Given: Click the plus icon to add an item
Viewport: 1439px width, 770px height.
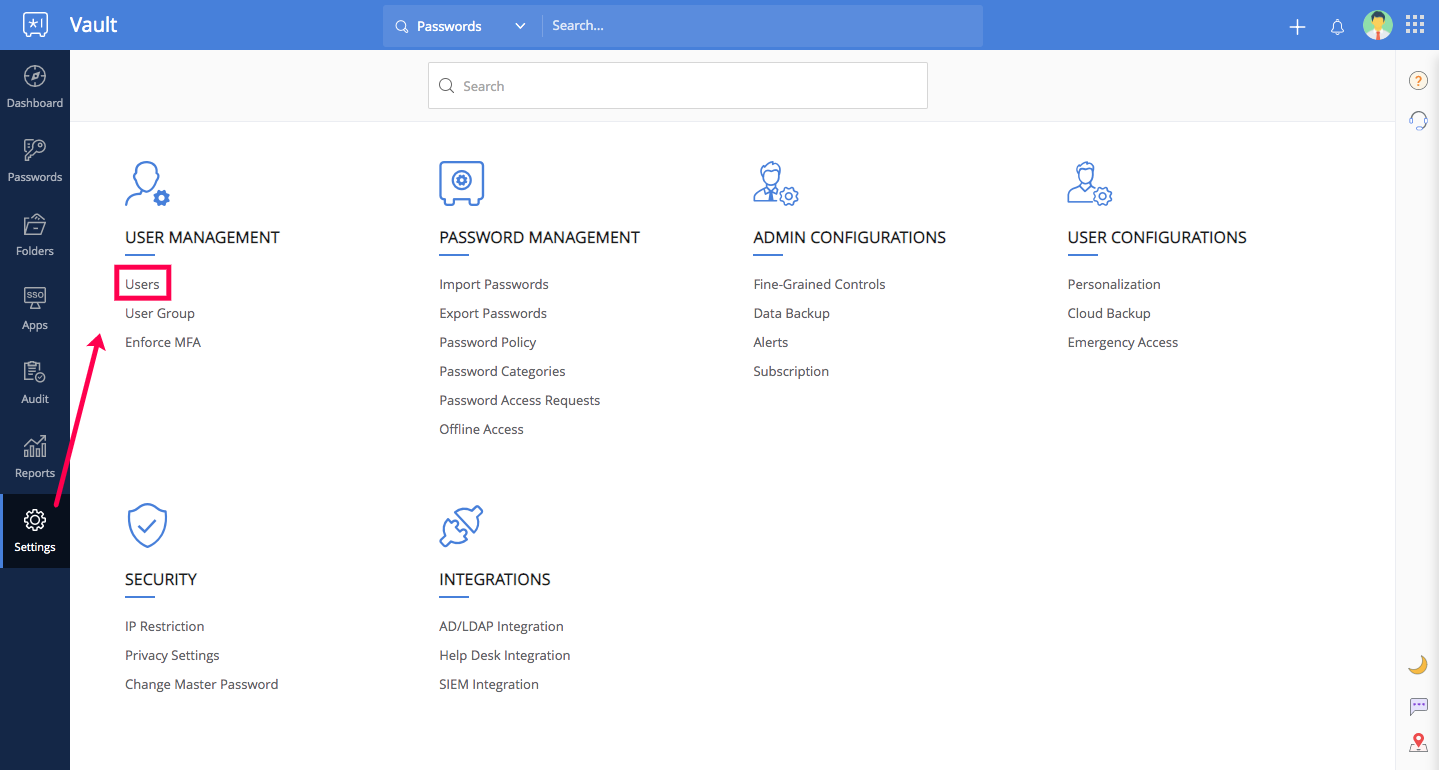Looking at the screenshot, I should tap(1296, 27).
